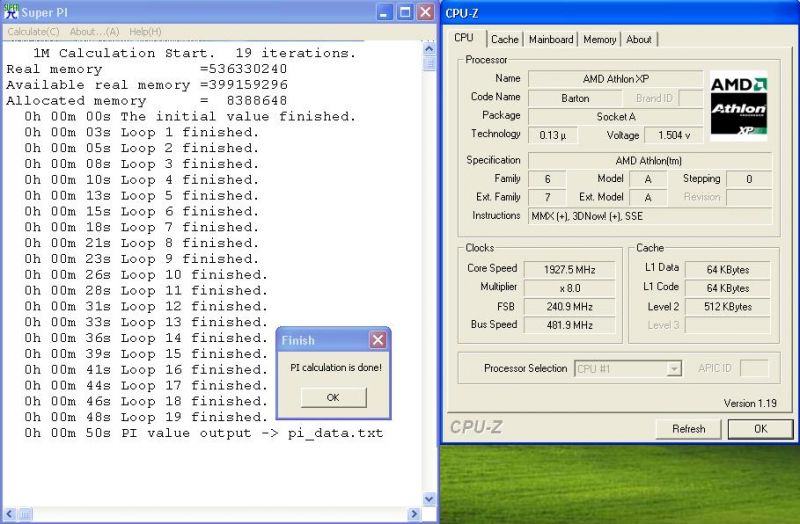Expand the Processor Selection dropdown
Screen dimensions: 800x524
click(x=674, y=368)
